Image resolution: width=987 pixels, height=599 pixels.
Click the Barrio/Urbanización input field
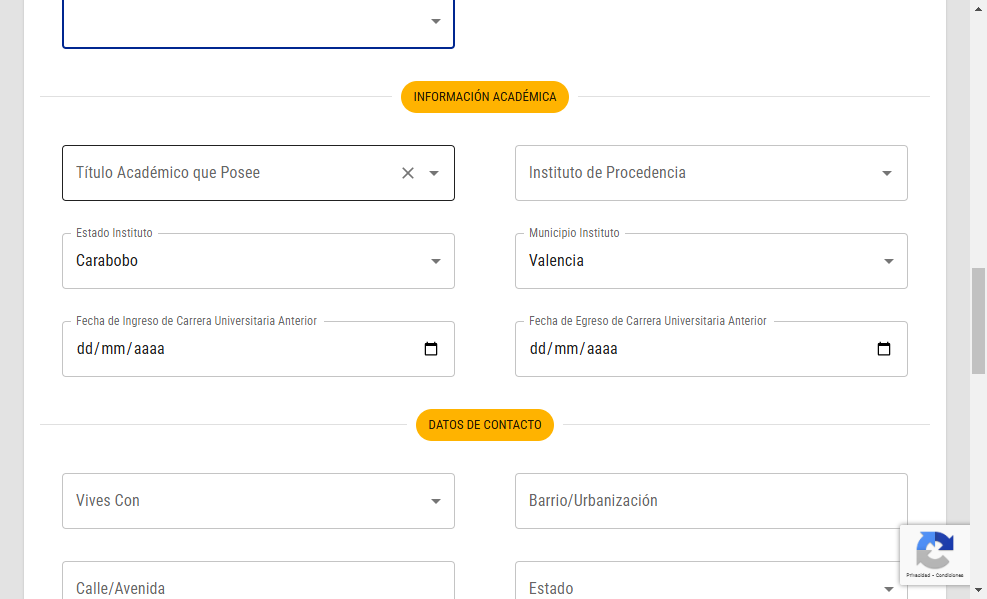[x=711, y=501]
